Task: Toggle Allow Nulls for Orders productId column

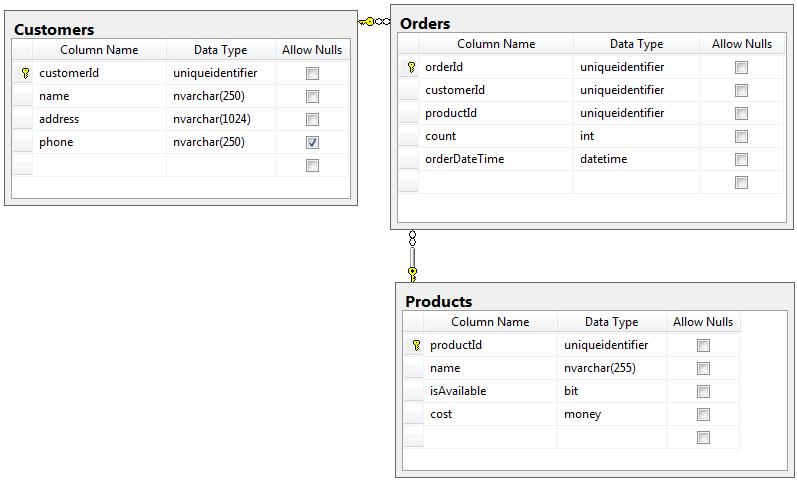Action: (741, 113)
